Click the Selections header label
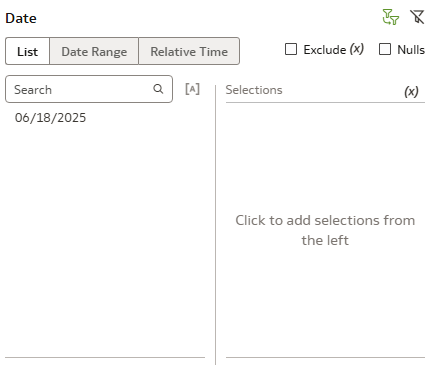This screenshot has height=365, width=432. click(254, 90)
